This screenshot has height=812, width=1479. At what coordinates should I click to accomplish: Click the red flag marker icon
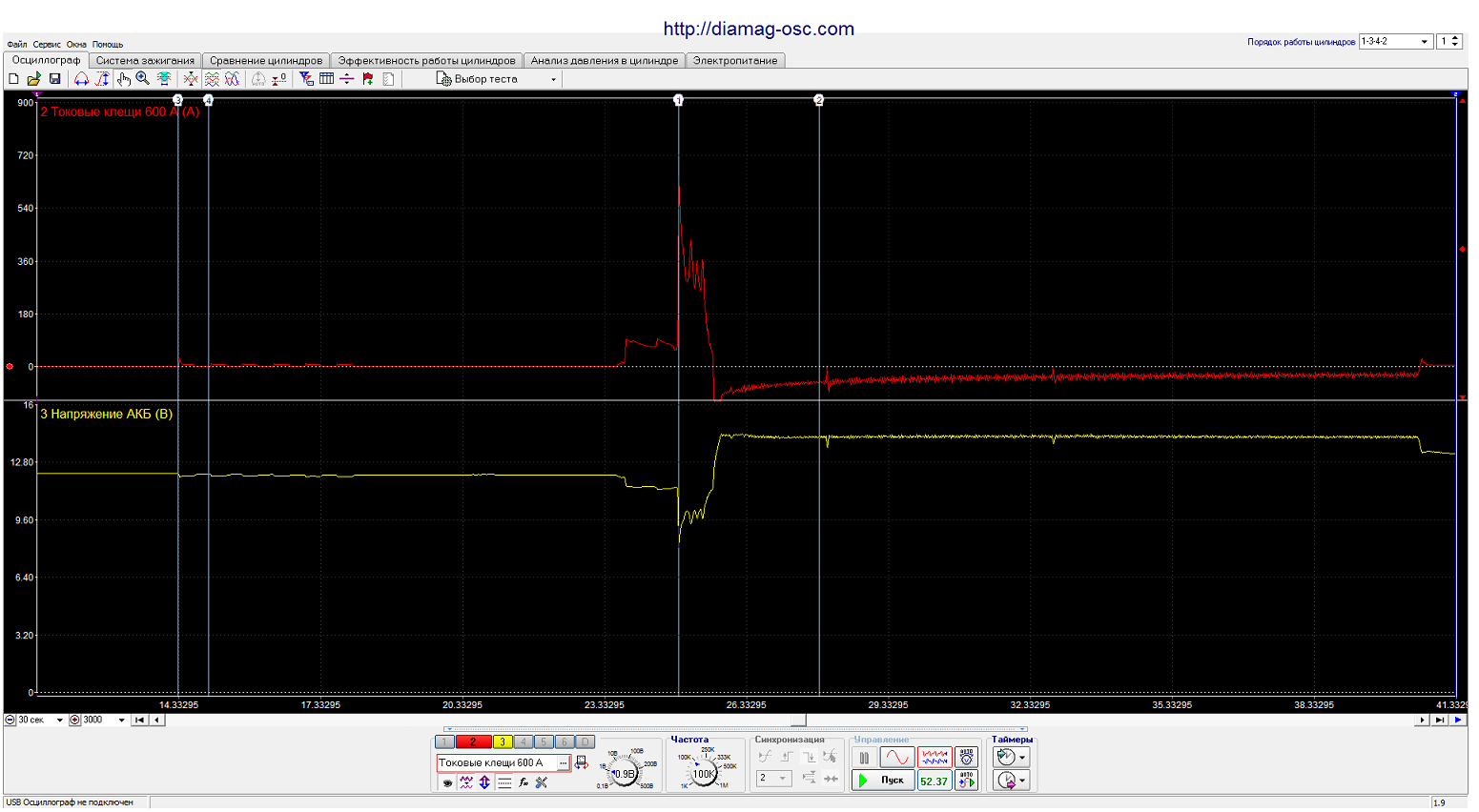367,79
